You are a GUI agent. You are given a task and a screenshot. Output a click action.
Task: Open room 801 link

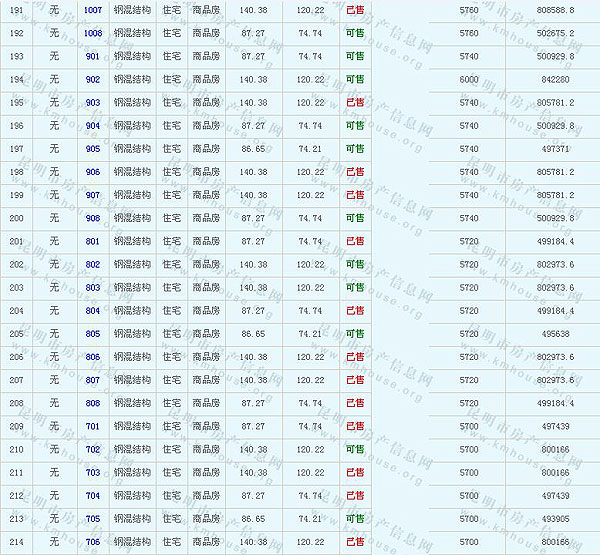pos(93,241)
